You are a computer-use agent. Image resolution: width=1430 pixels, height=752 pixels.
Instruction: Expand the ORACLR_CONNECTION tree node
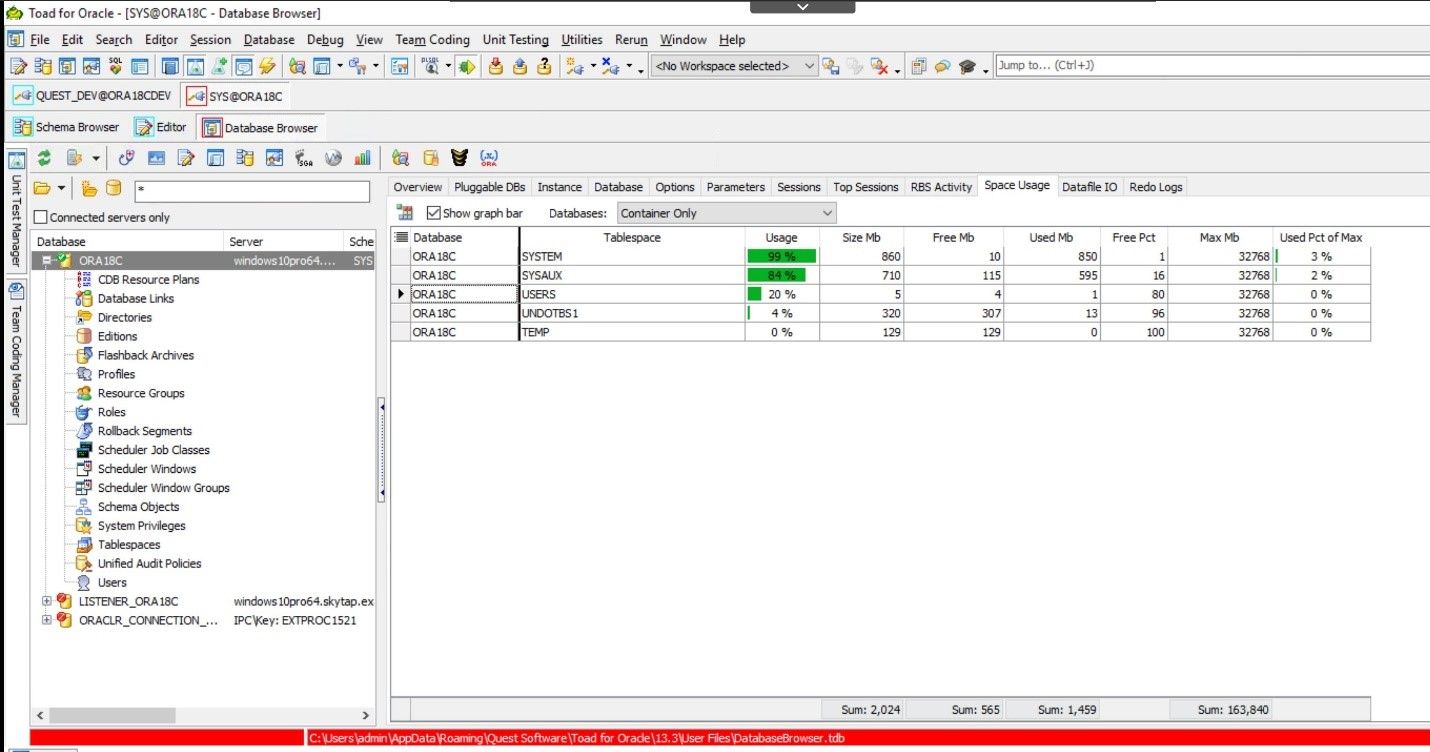coord(46,620)
